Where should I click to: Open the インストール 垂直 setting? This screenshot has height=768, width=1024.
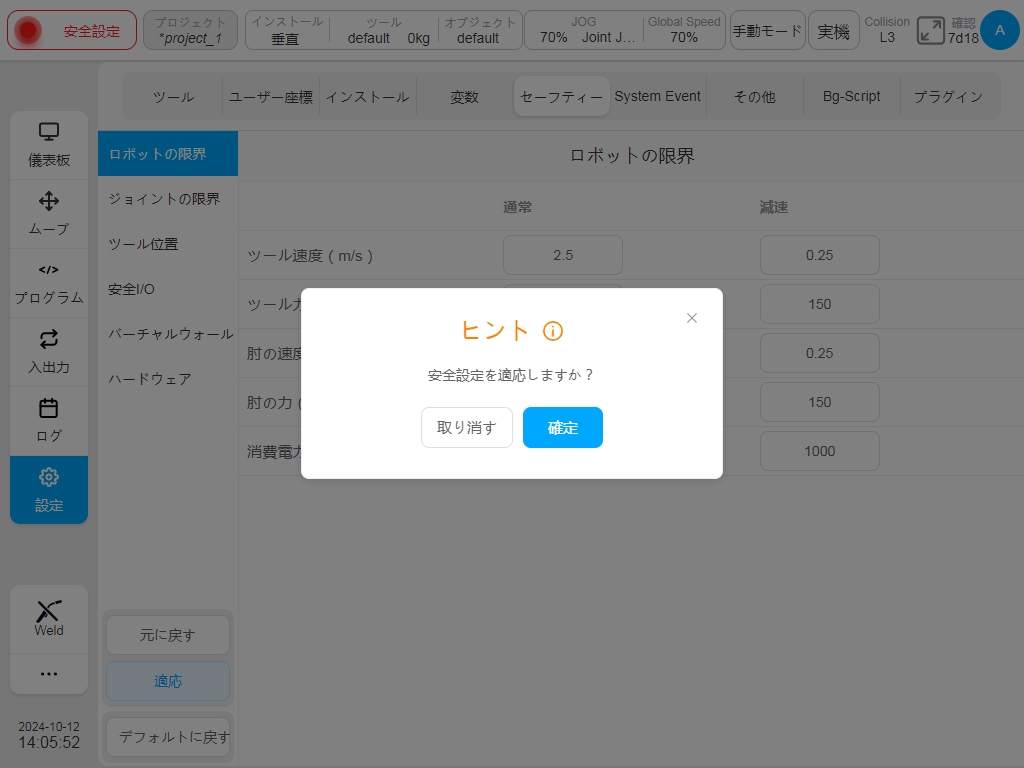287,31
